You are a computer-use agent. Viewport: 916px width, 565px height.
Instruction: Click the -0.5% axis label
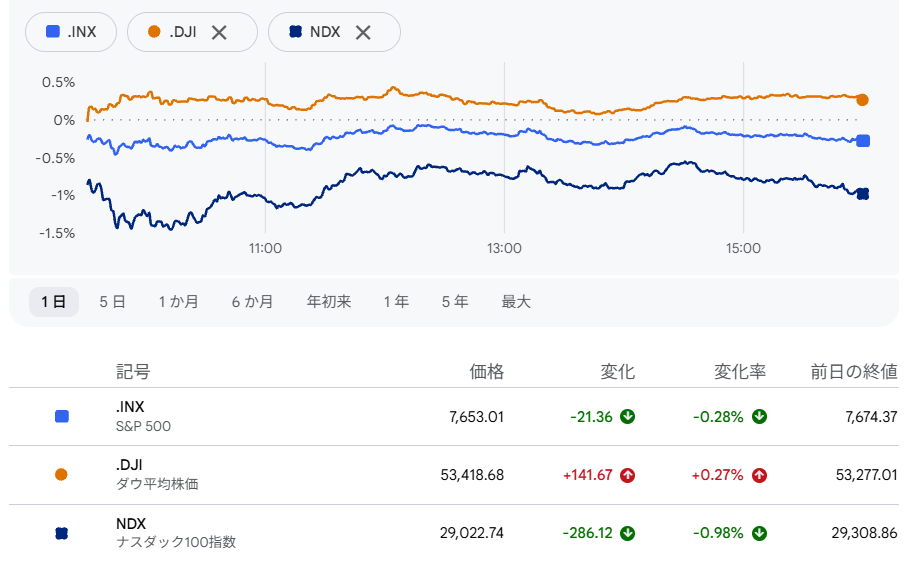click(55, 158)
